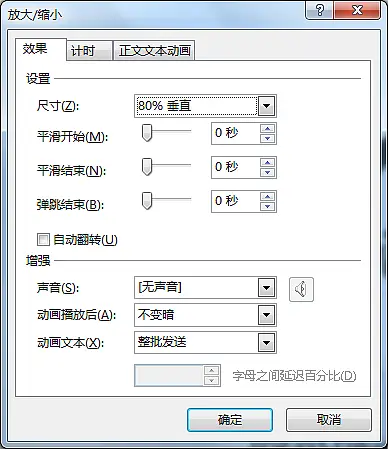Increase 弹跳结束 seconds with up arrow
The width and height of the screenshot is (388, 449).
[267, 197]
